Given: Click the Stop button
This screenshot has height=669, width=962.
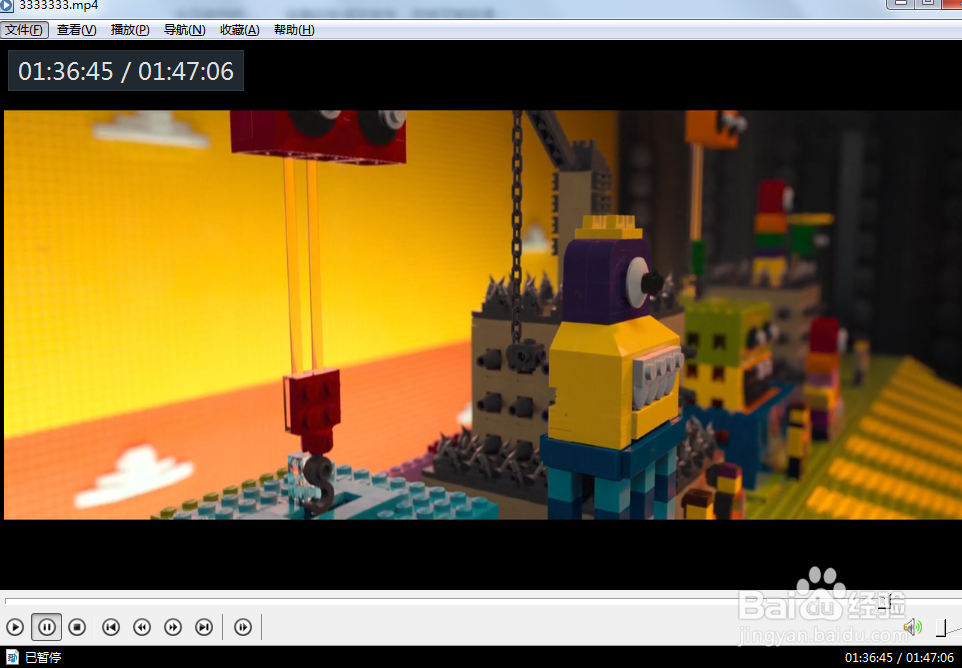Looking at the screenshot, I should tap(77, 627).
